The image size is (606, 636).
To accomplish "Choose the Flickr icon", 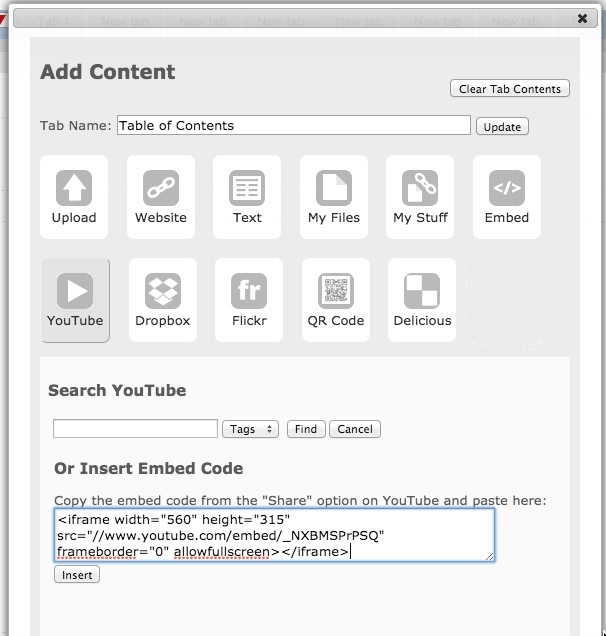I will pos(249,300).
